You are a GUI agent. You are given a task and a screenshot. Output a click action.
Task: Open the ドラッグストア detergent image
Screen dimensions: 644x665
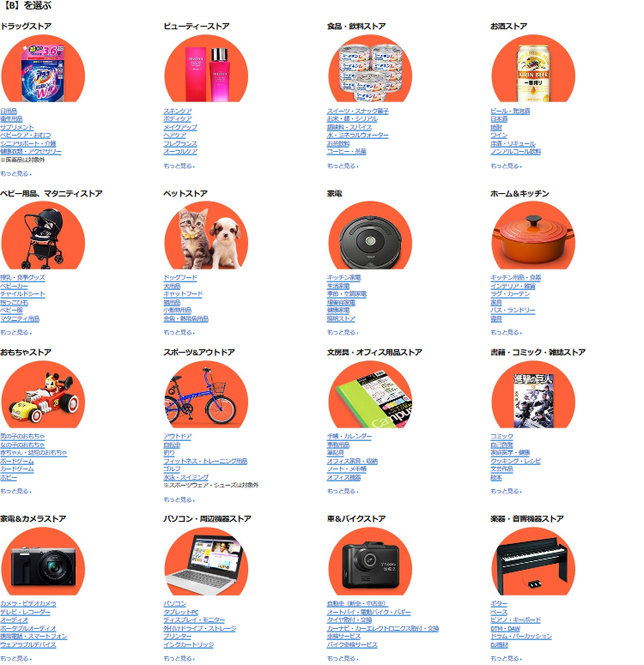click(x=43, y=68)
